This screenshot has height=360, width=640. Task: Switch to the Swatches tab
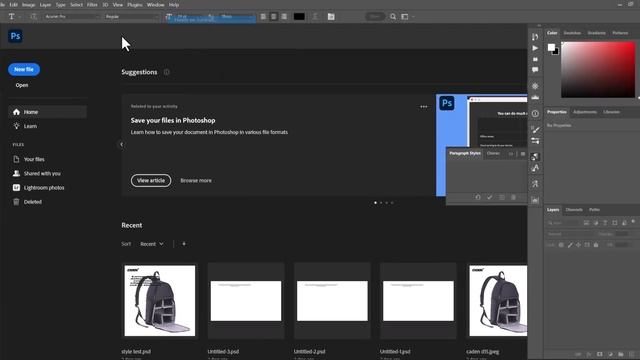tap(572, 33)
